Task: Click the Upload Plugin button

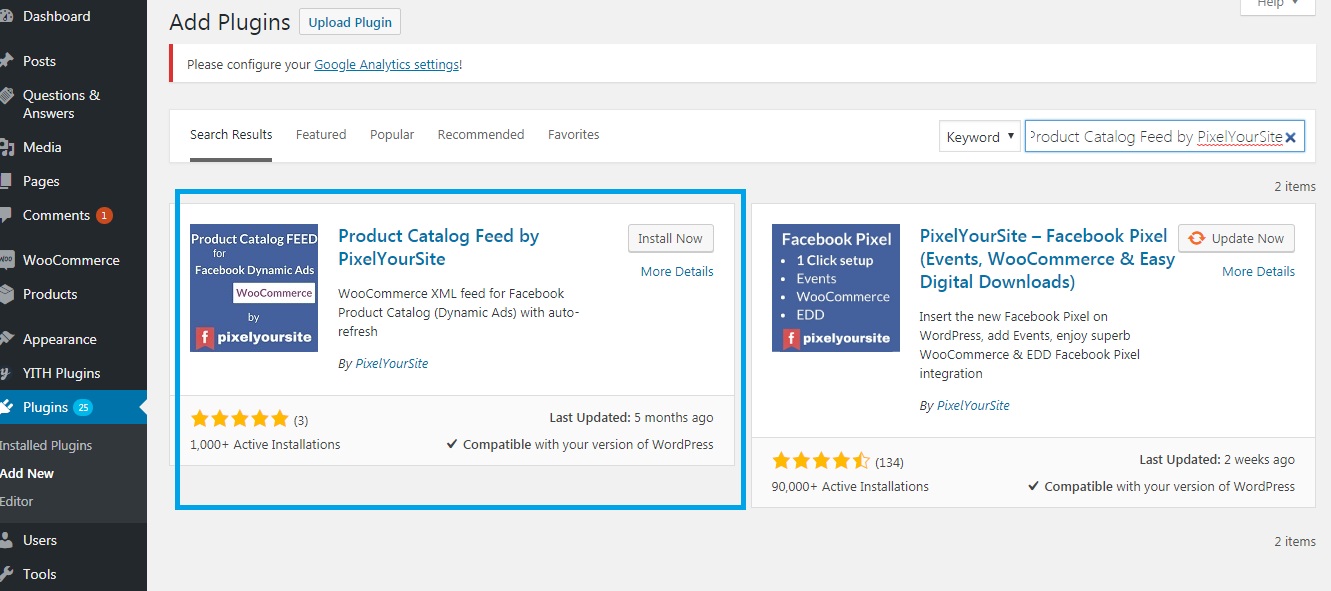Action: pos(350,23)
